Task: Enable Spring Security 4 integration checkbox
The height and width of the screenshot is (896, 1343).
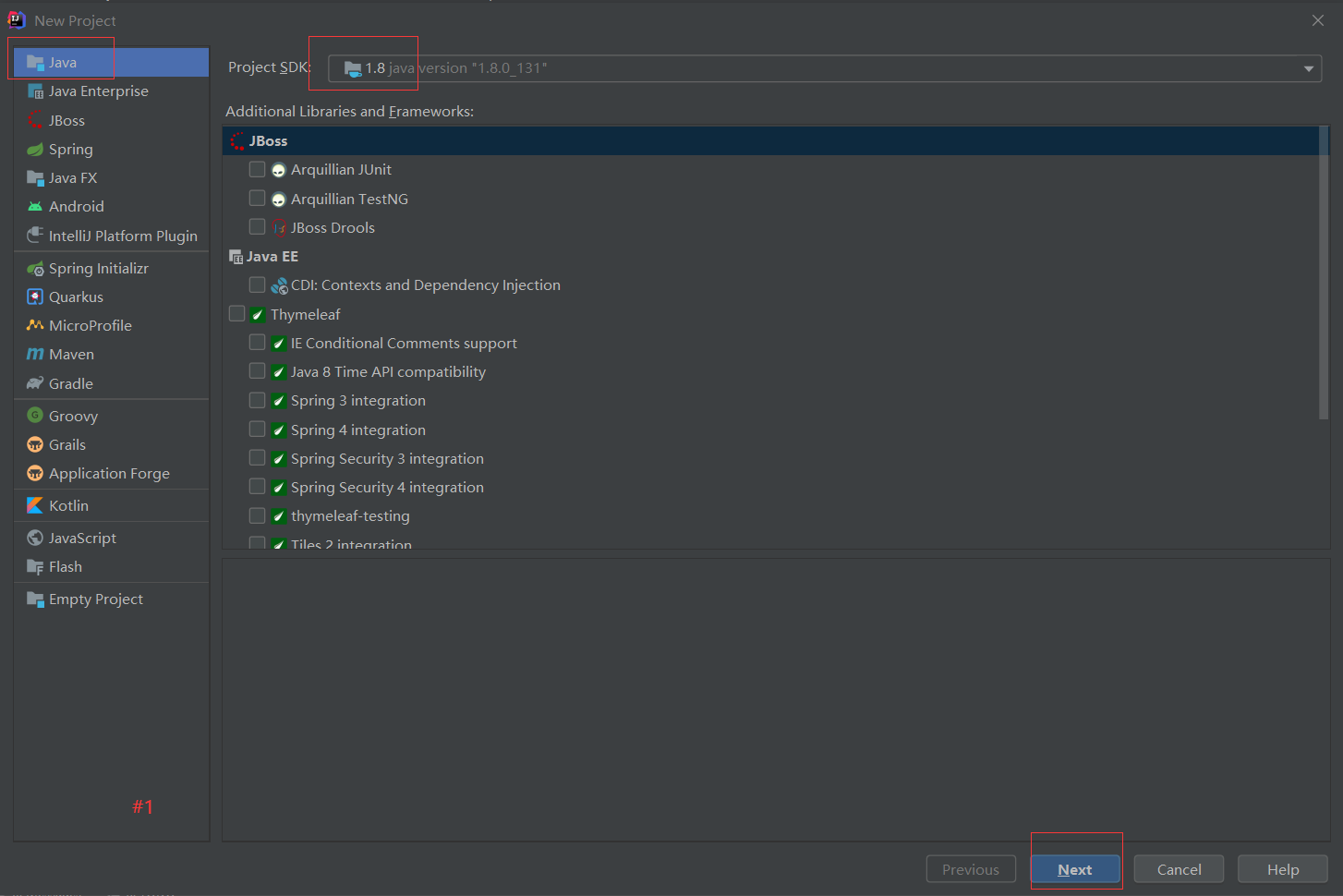Action: [x=258, y=486]
